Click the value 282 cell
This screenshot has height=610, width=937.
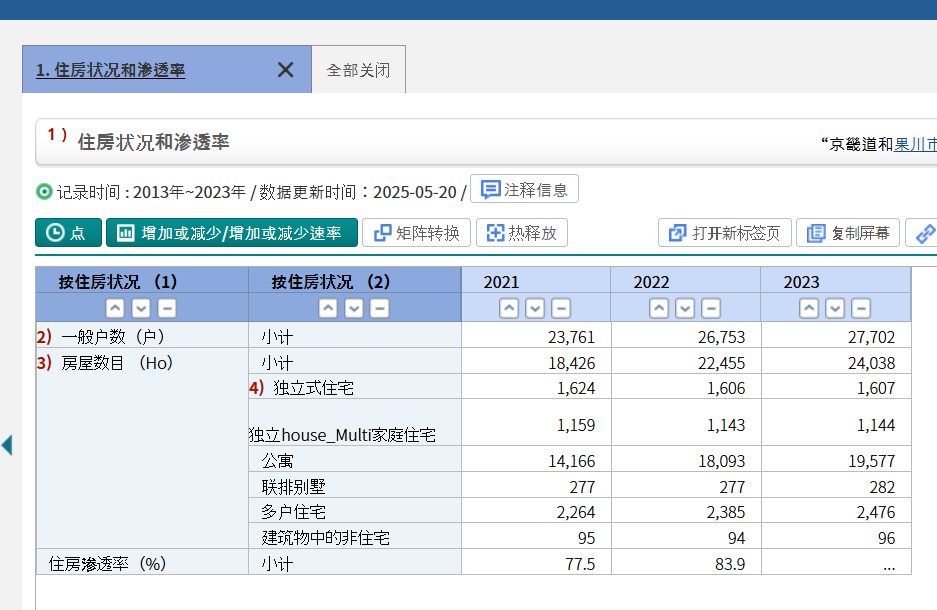[x=837, y=485]
